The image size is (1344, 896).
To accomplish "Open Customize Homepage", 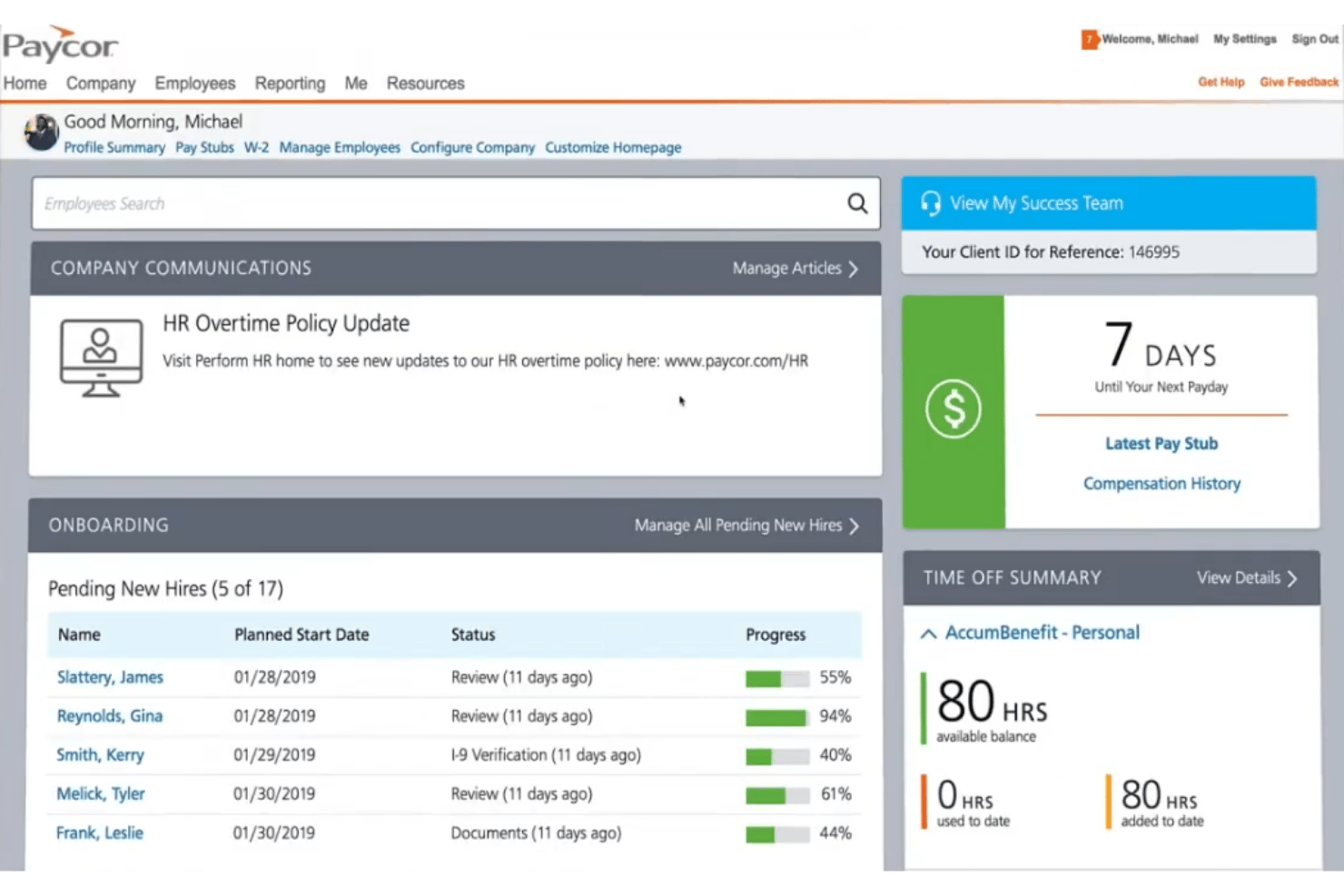I will click(613, 147).
